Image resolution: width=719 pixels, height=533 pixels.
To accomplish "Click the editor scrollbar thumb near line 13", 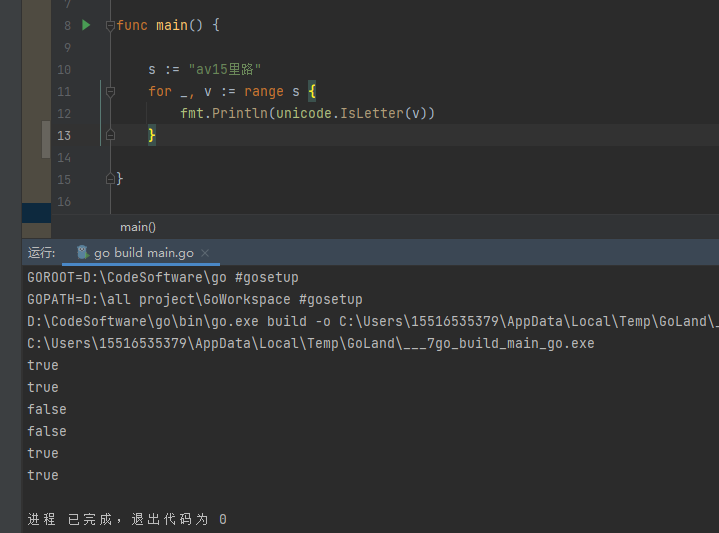I will (x=46, y=139).
